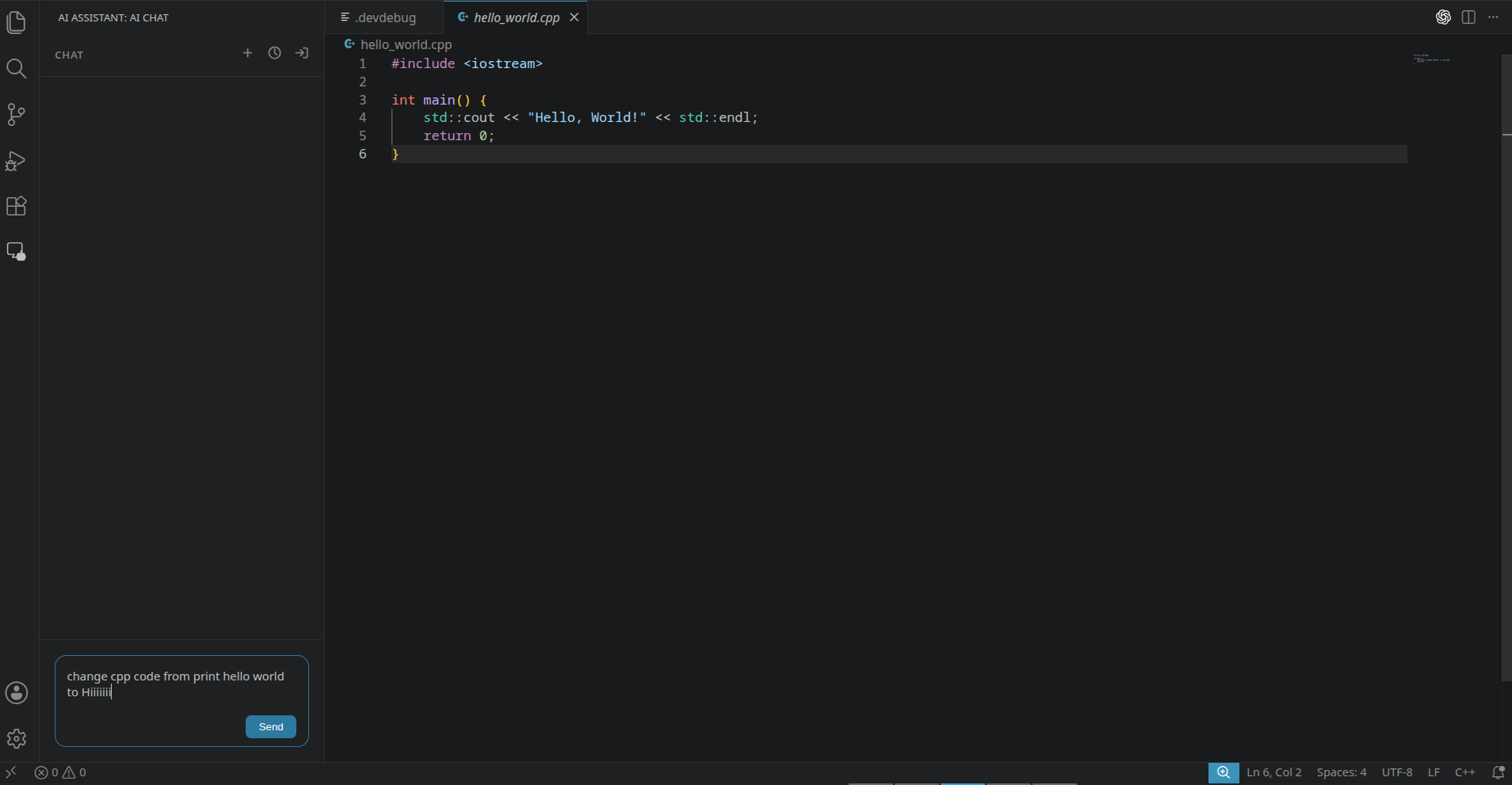Viewport: 1512px width, 785px height.
Task: Click the "Hello, World!" string literal
Action: point(587,117)
